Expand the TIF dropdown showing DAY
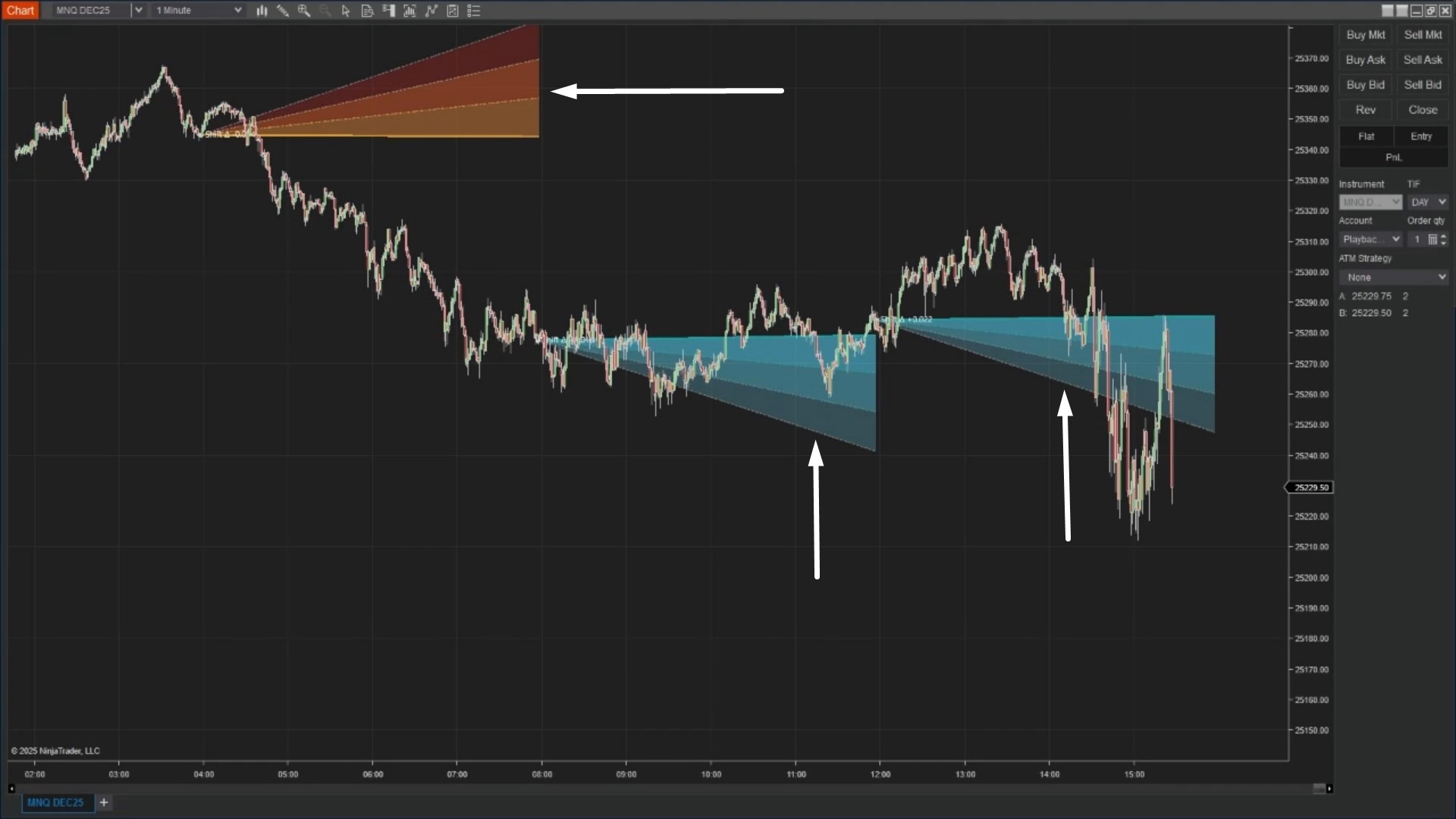 1427,202
